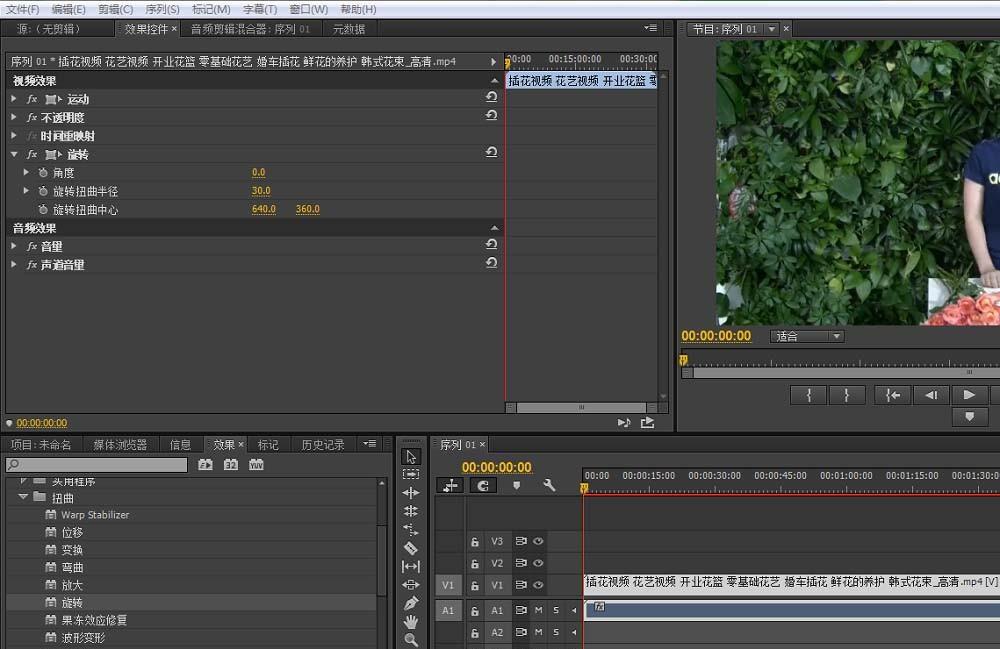Screen dimensions: 1000x649
Task: Pick the Ripple Edit tool
Action: tap(411, 493)
